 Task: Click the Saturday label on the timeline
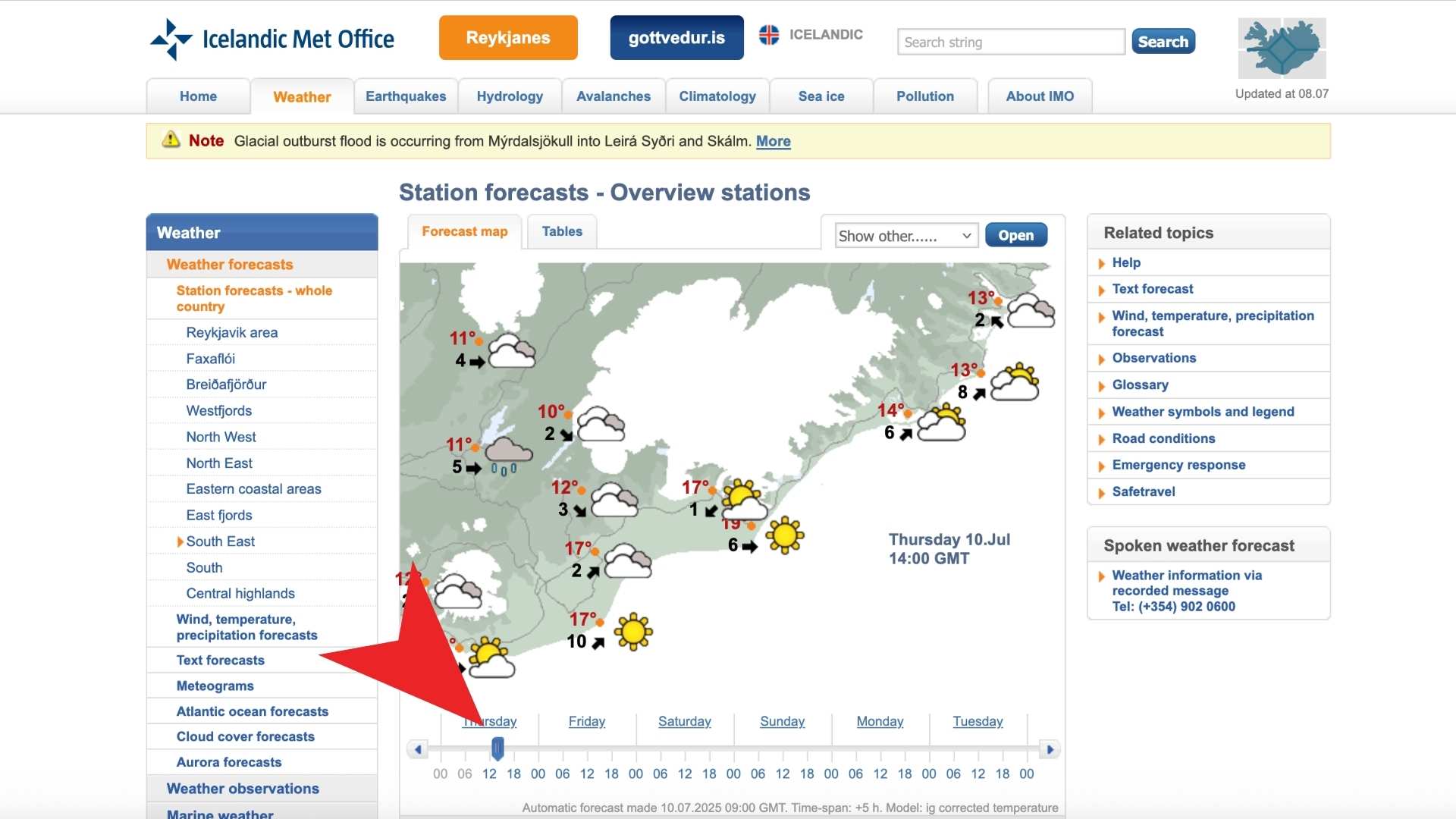(x=683, y=721)
